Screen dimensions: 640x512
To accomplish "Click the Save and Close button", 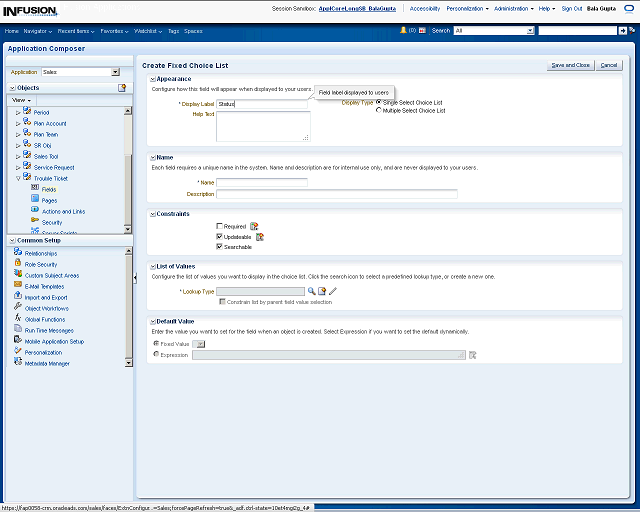I will point(570,65).
